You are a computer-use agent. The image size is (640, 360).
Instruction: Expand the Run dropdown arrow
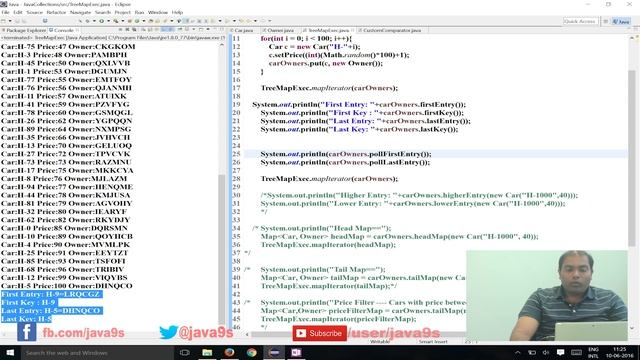tap(109, 21)
